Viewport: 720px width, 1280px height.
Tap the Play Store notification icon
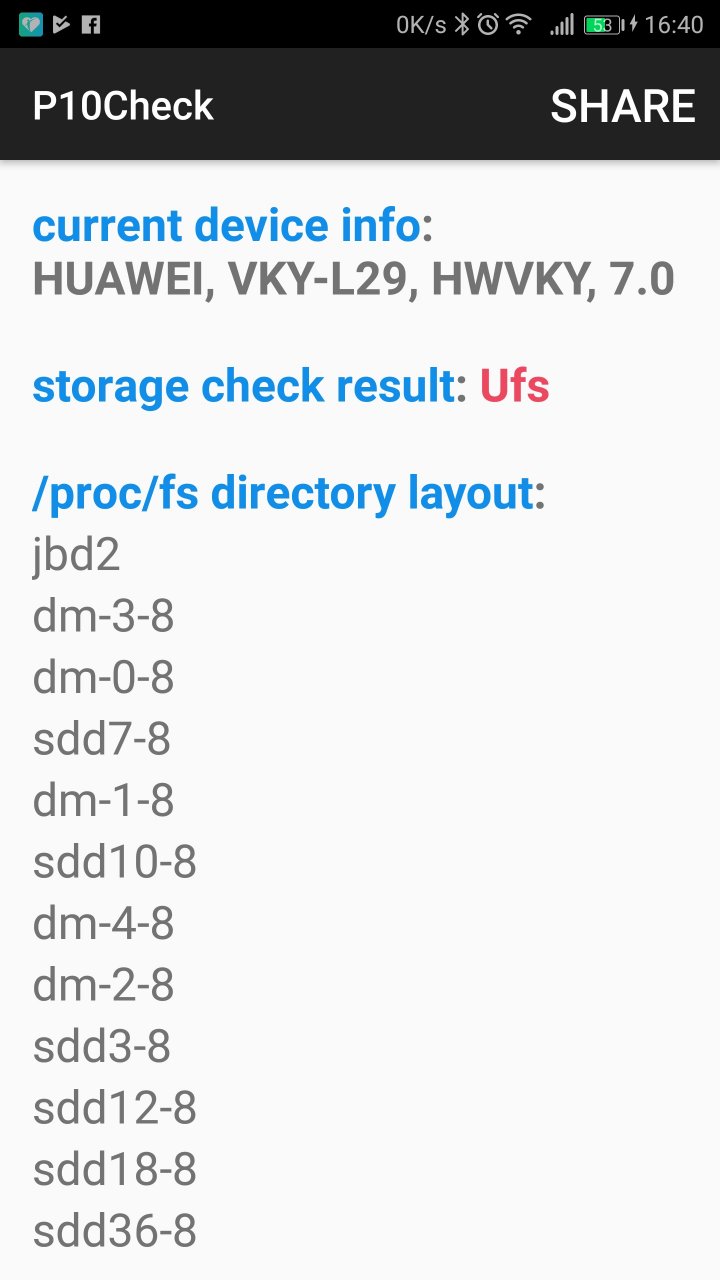point(61,24)
